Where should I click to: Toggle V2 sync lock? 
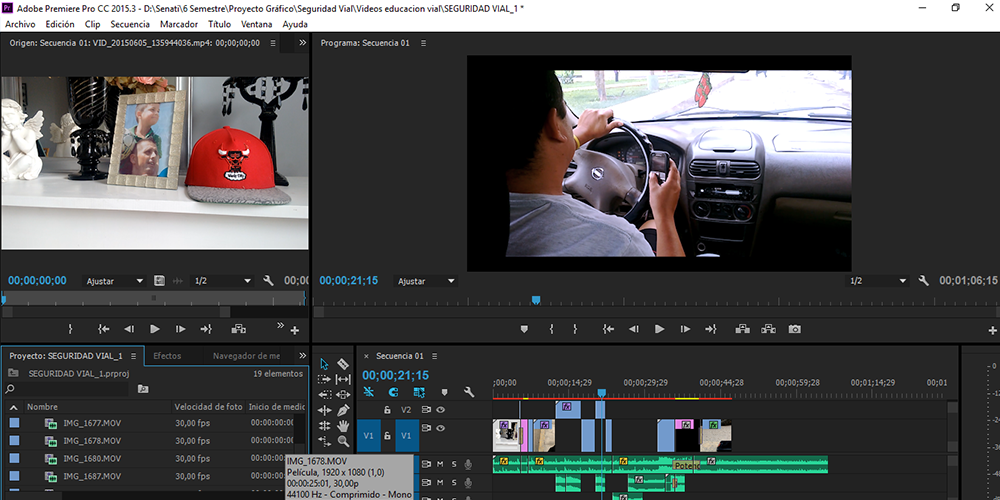[x=426, y=410]
